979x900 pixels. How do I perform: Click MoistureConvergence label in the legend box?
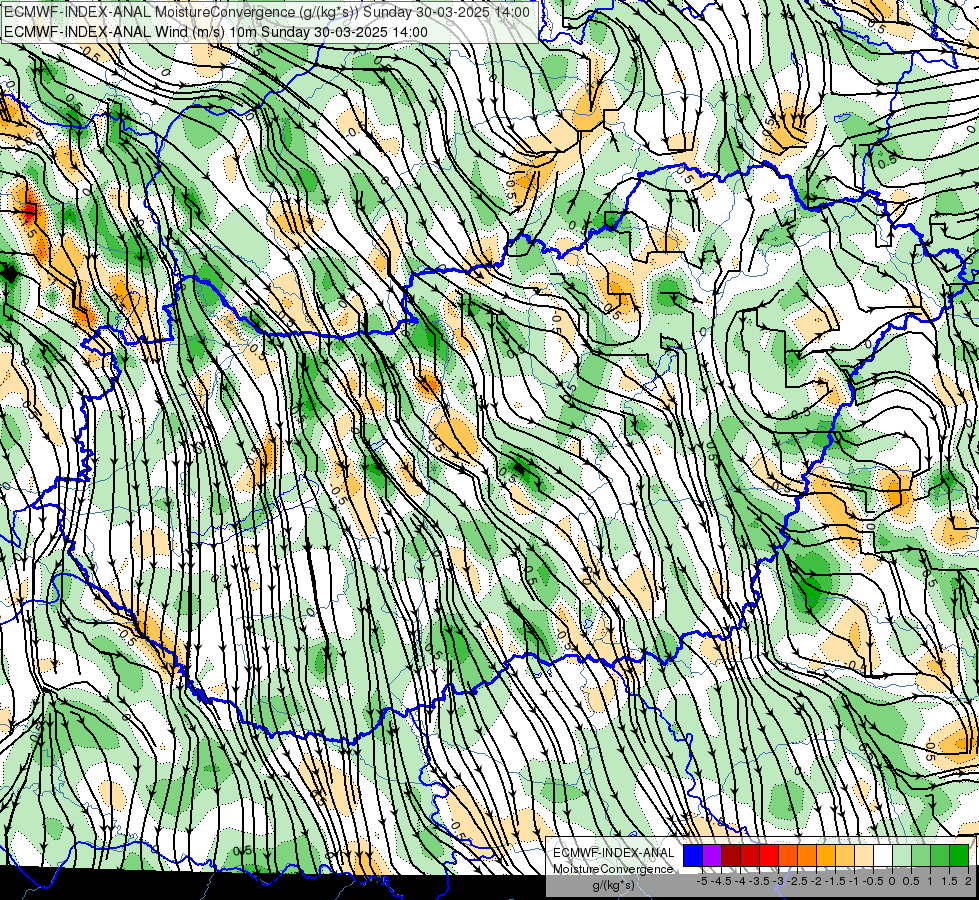(613, 869)
